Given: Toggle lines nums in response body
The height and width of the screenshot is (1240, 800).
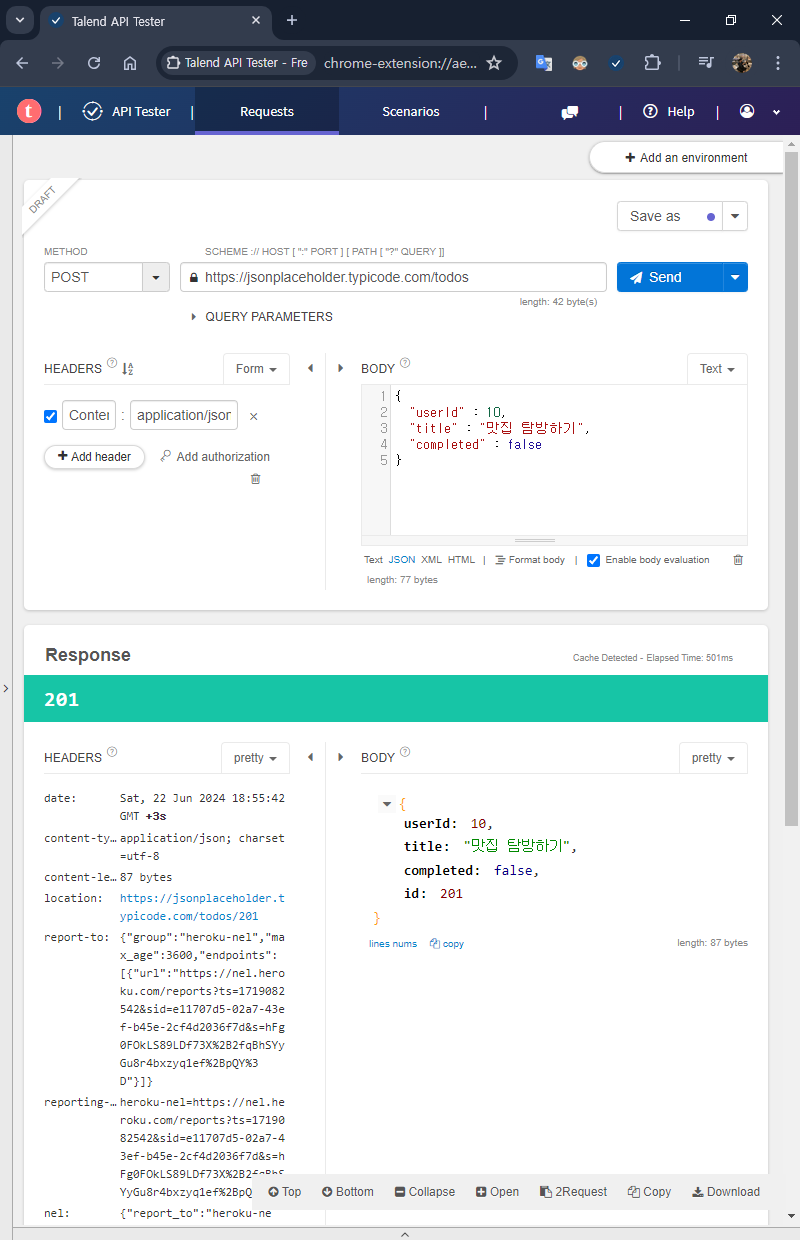Looking at the screenshot, I should click(x=393, y=943).
